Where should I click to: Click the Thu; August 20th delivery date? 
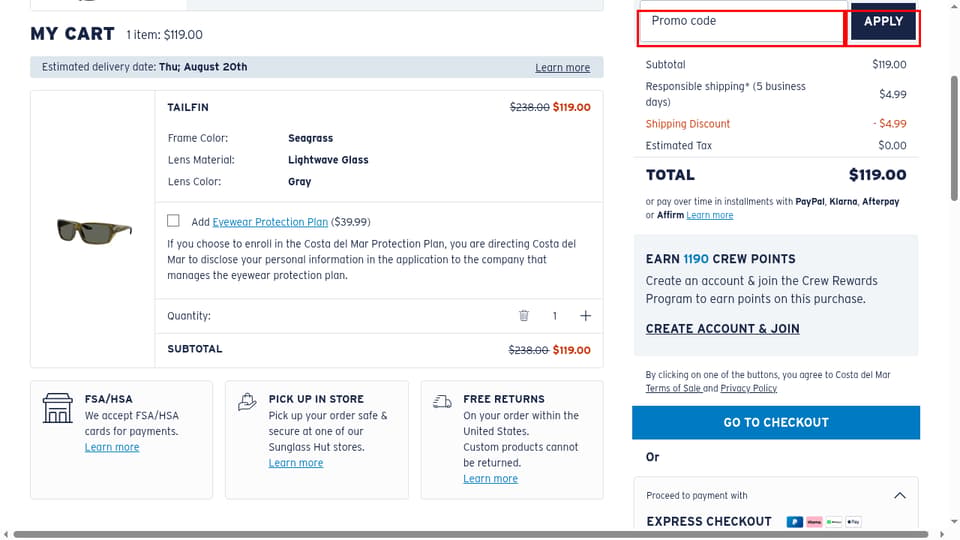(x=203, y=67)
